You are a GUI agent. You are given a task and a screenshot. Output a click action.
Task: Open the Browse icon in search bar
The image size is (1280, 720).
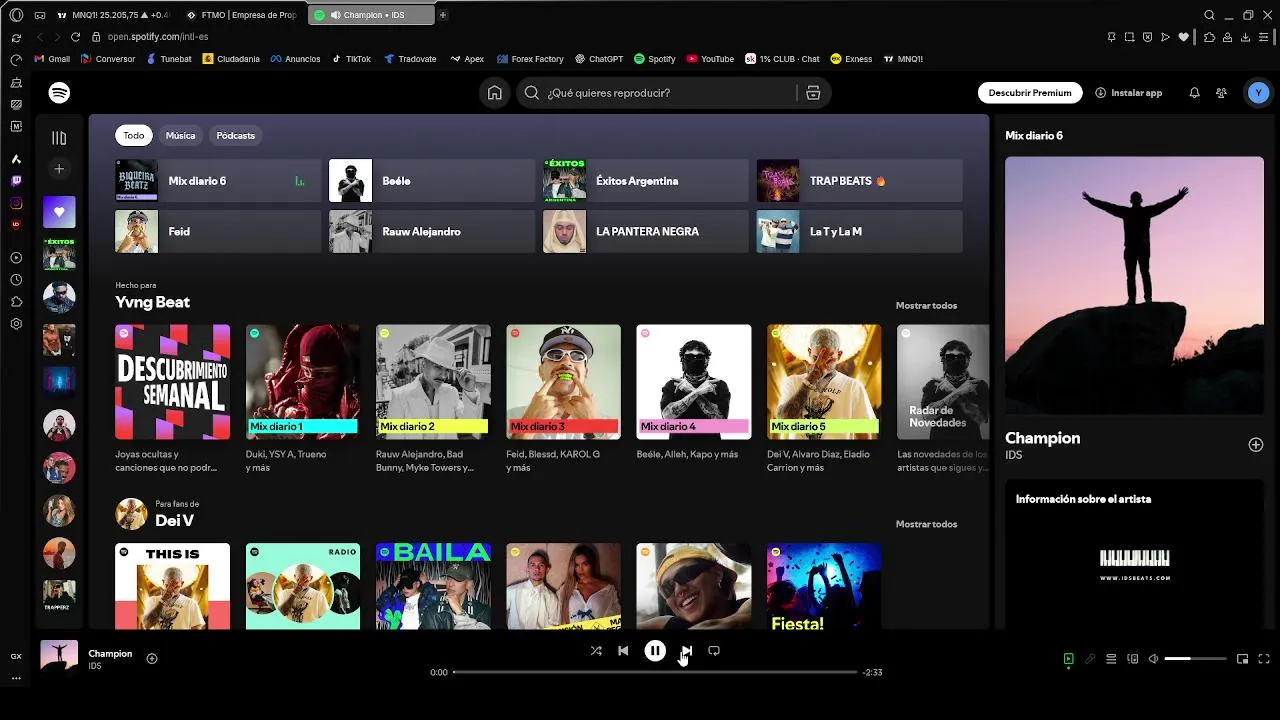coord(813,93)
